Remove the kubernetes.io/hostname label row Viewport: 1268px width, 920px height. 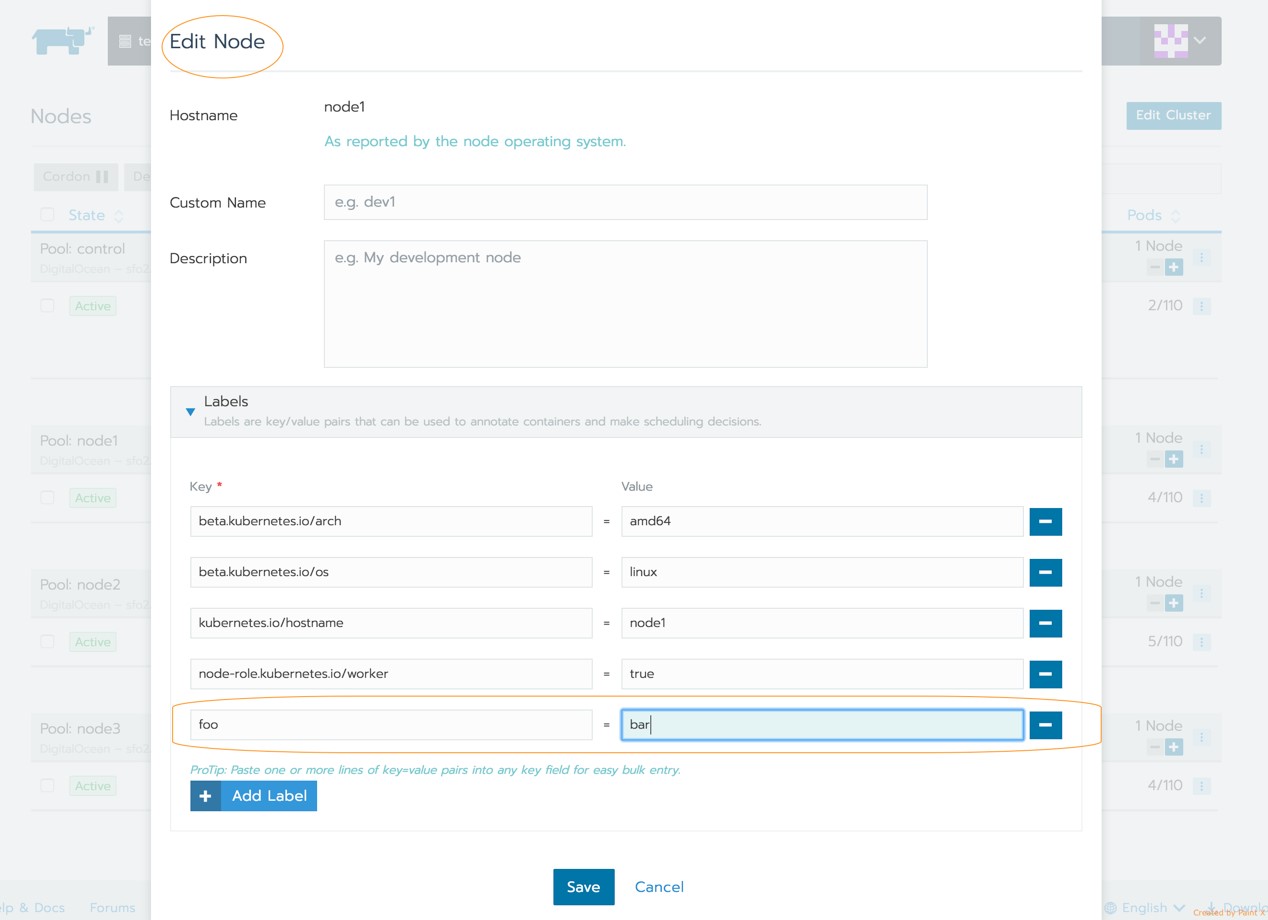point(1045,623)
